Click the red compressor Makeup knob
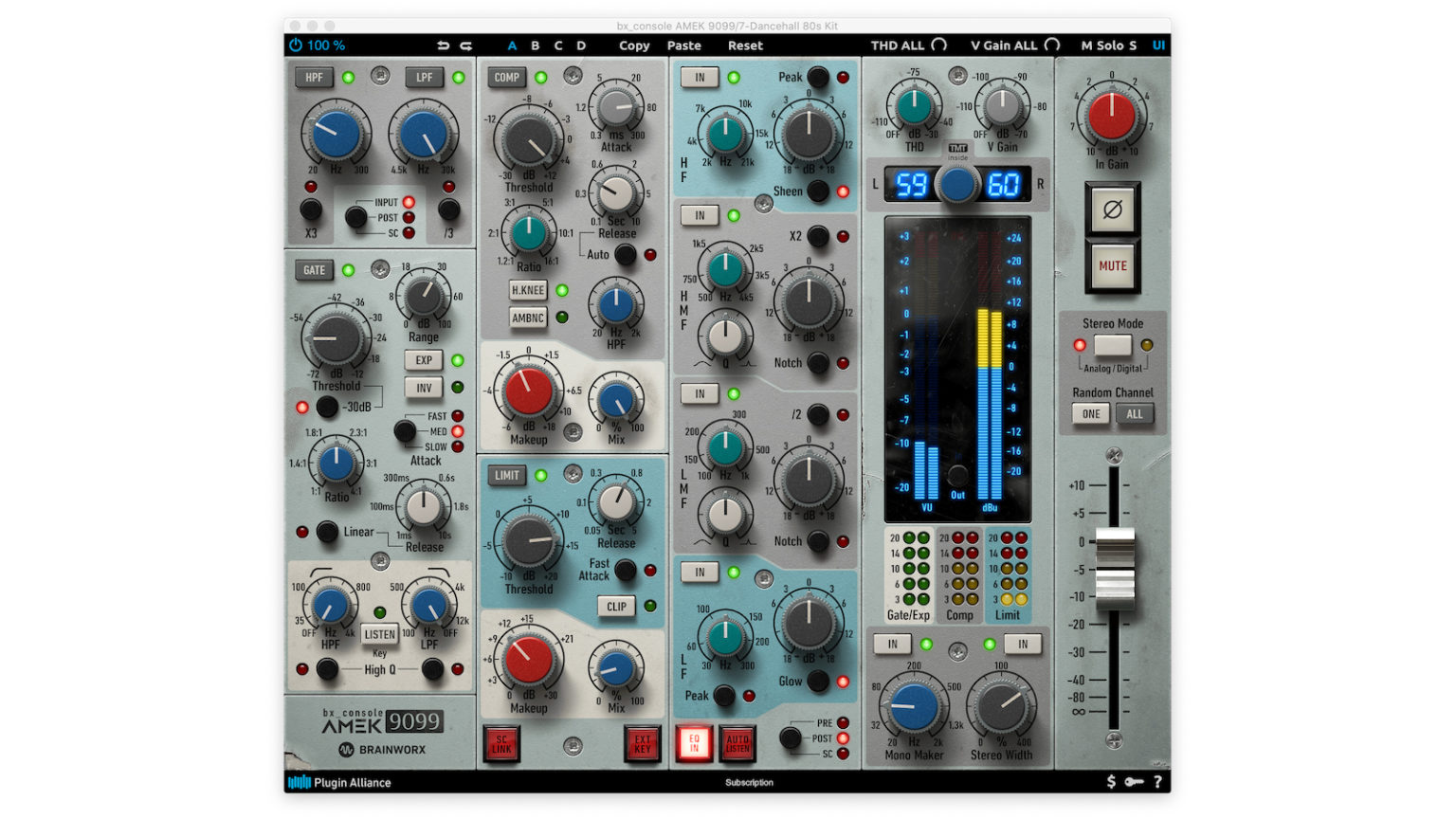The width and height of the screenshot is (1456, 819). tap(528, 391)
